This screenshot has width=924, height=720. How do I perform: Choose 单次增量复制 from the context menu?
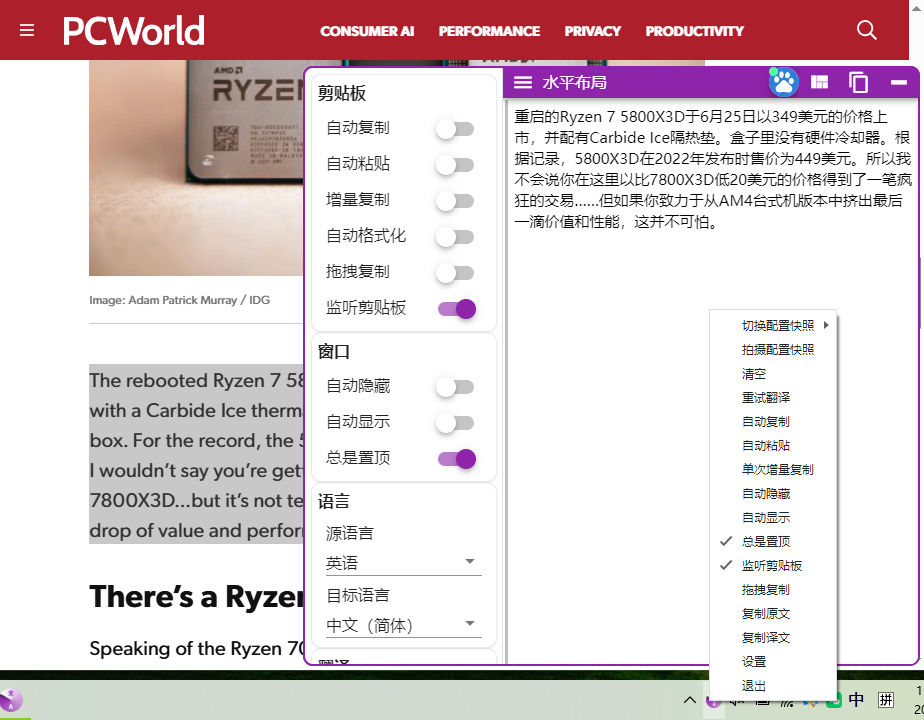(x=773, y=470)
